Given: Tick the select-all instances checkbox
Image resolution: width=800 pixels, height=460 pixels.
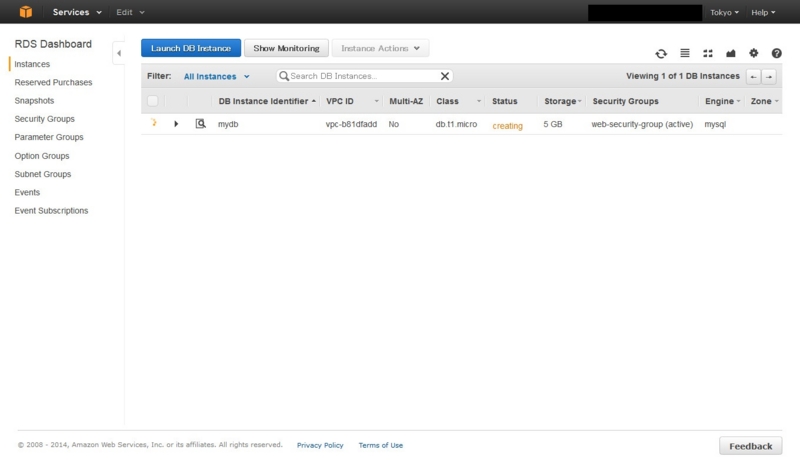Looking at the screenshot, I should [153, 100].
